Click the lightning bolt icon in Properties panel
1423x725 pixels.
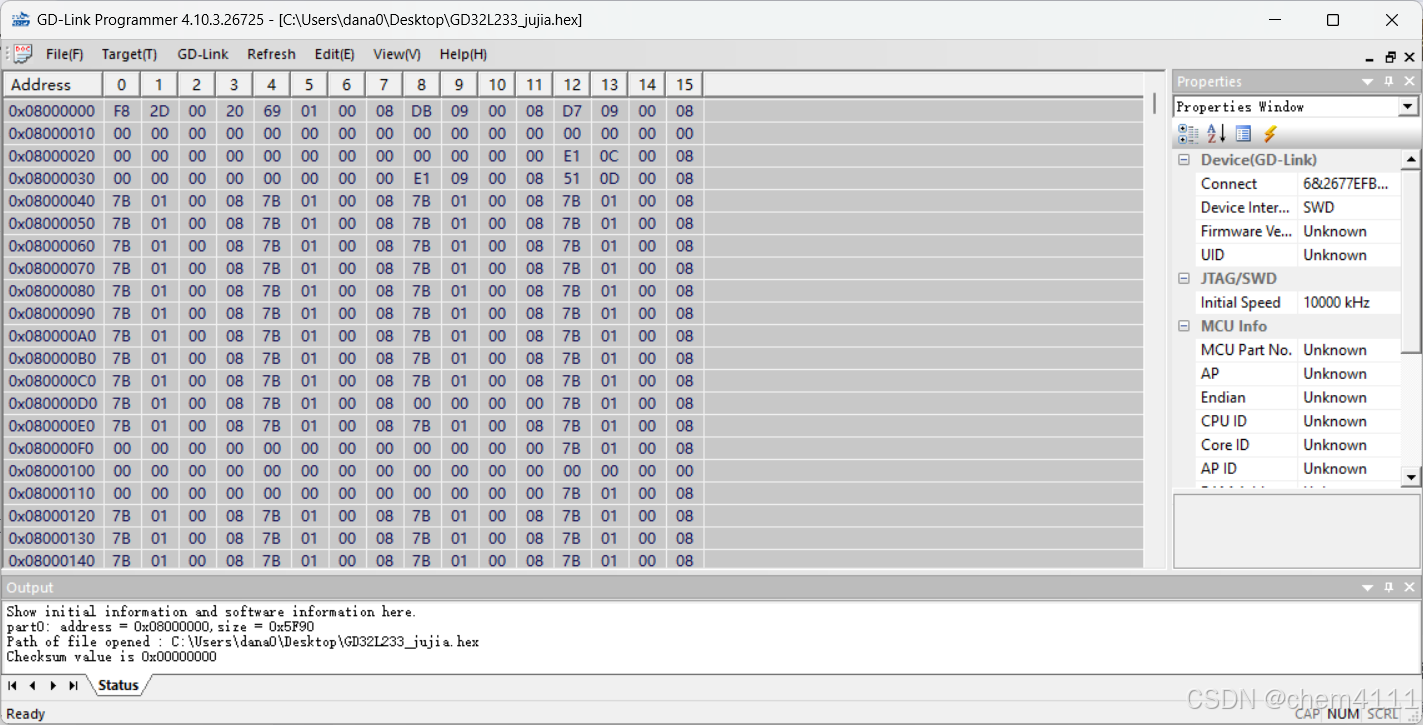coord(1268,133)
